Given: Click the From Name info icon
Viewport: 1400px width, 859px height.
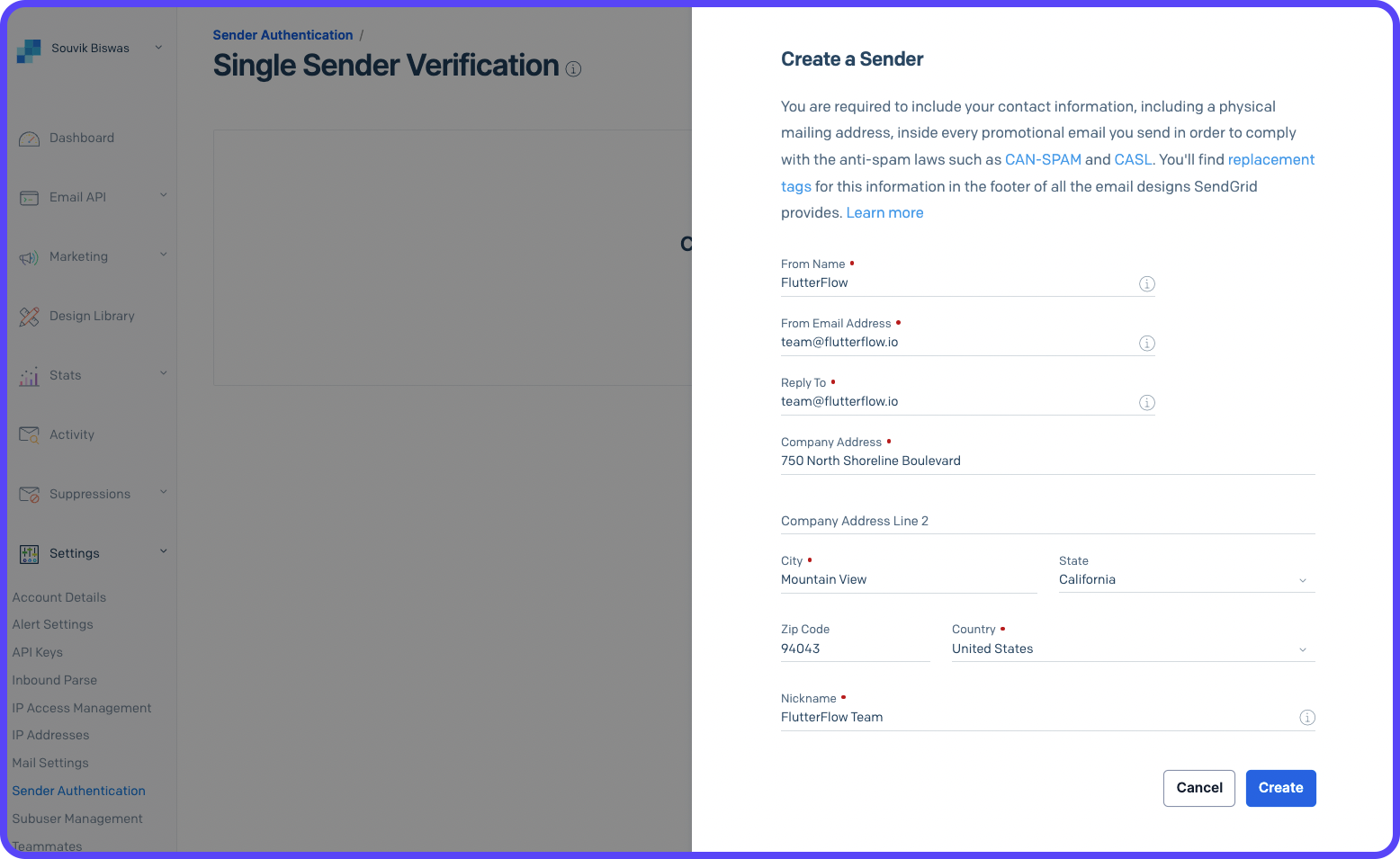Looking at the screenshot, I should (x=1146, y=283).
